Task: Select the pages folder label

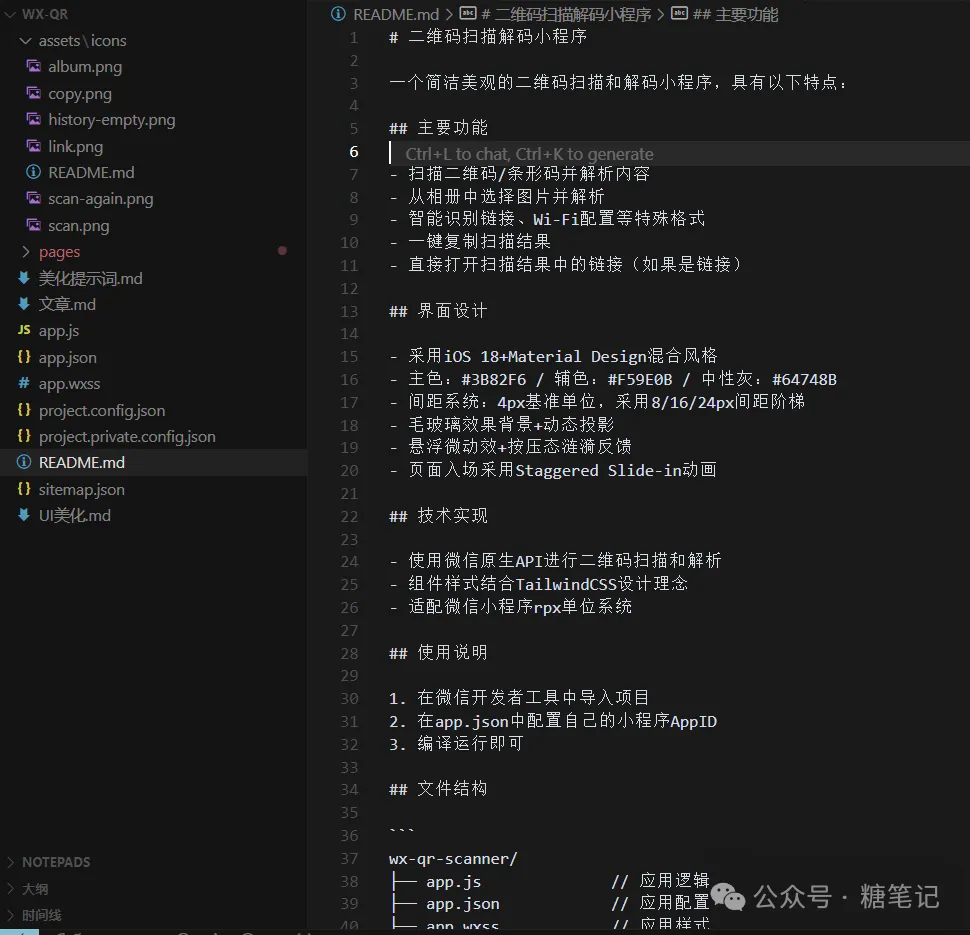Action: (x=59, y=252)
